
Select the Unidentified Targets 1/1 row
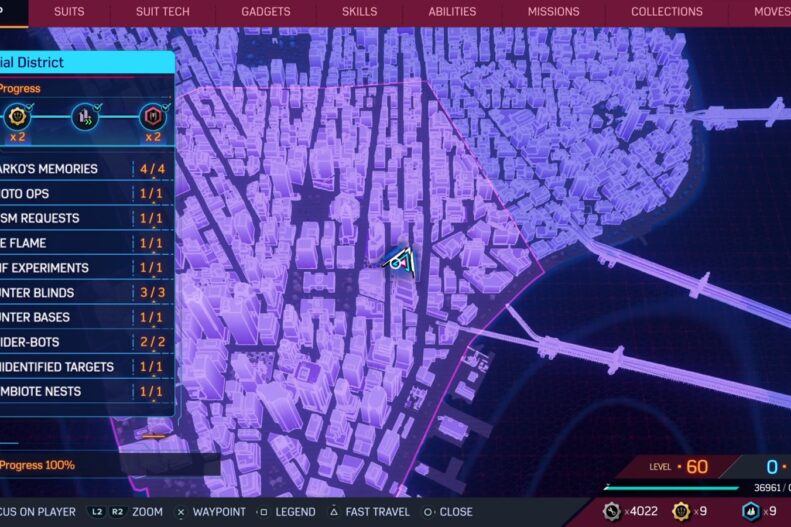coord(86,367)
